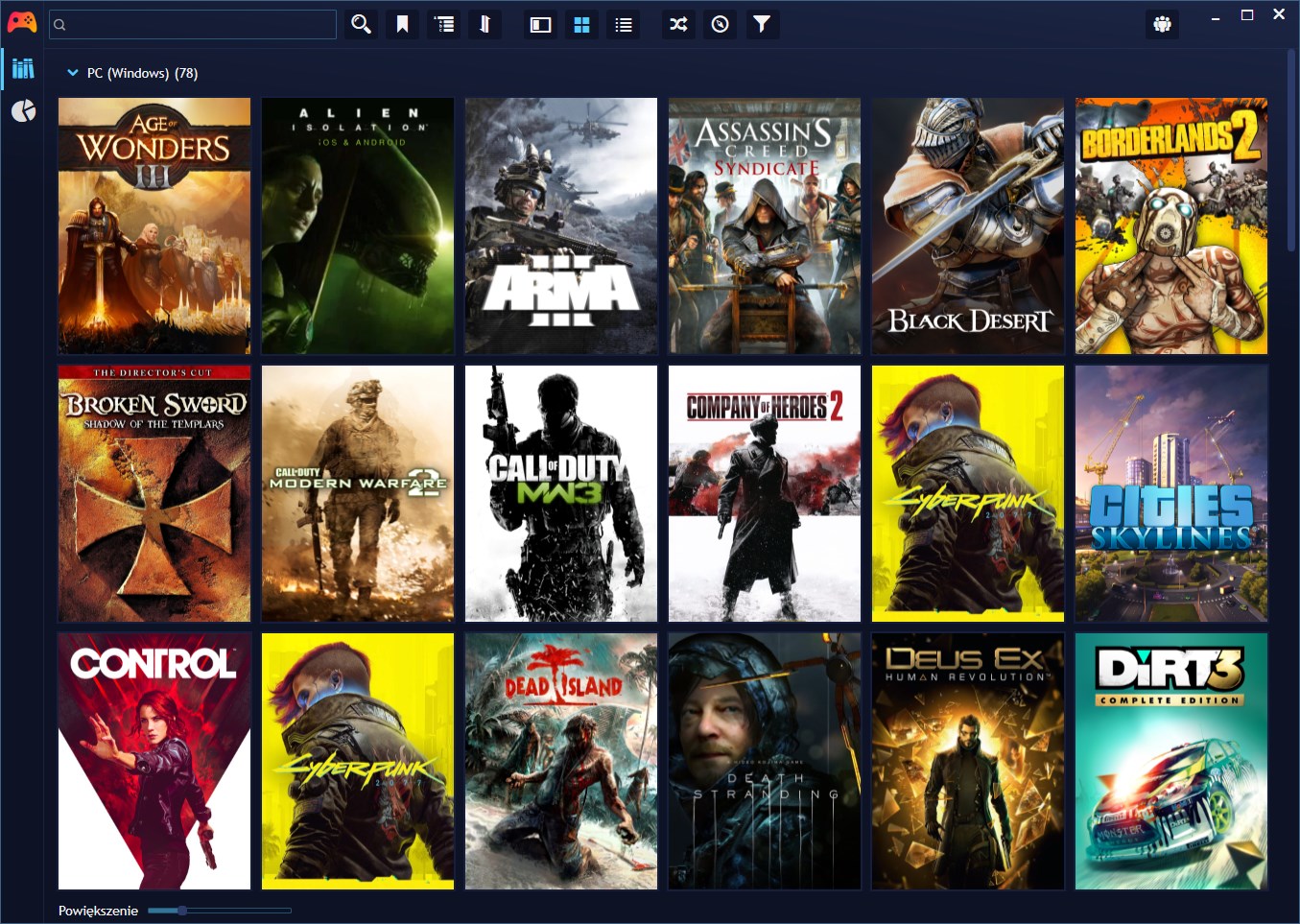
Task: Switch to the grid view layout
Action: 582,24
